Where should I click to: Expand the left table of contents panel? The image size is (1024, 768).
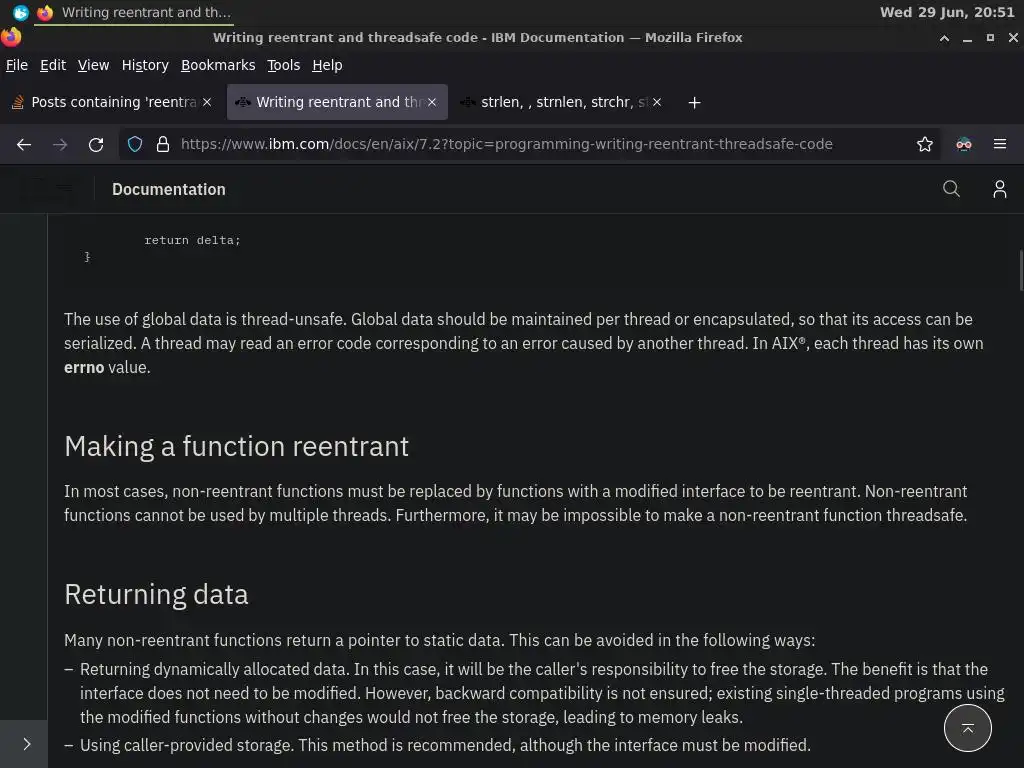26,743
